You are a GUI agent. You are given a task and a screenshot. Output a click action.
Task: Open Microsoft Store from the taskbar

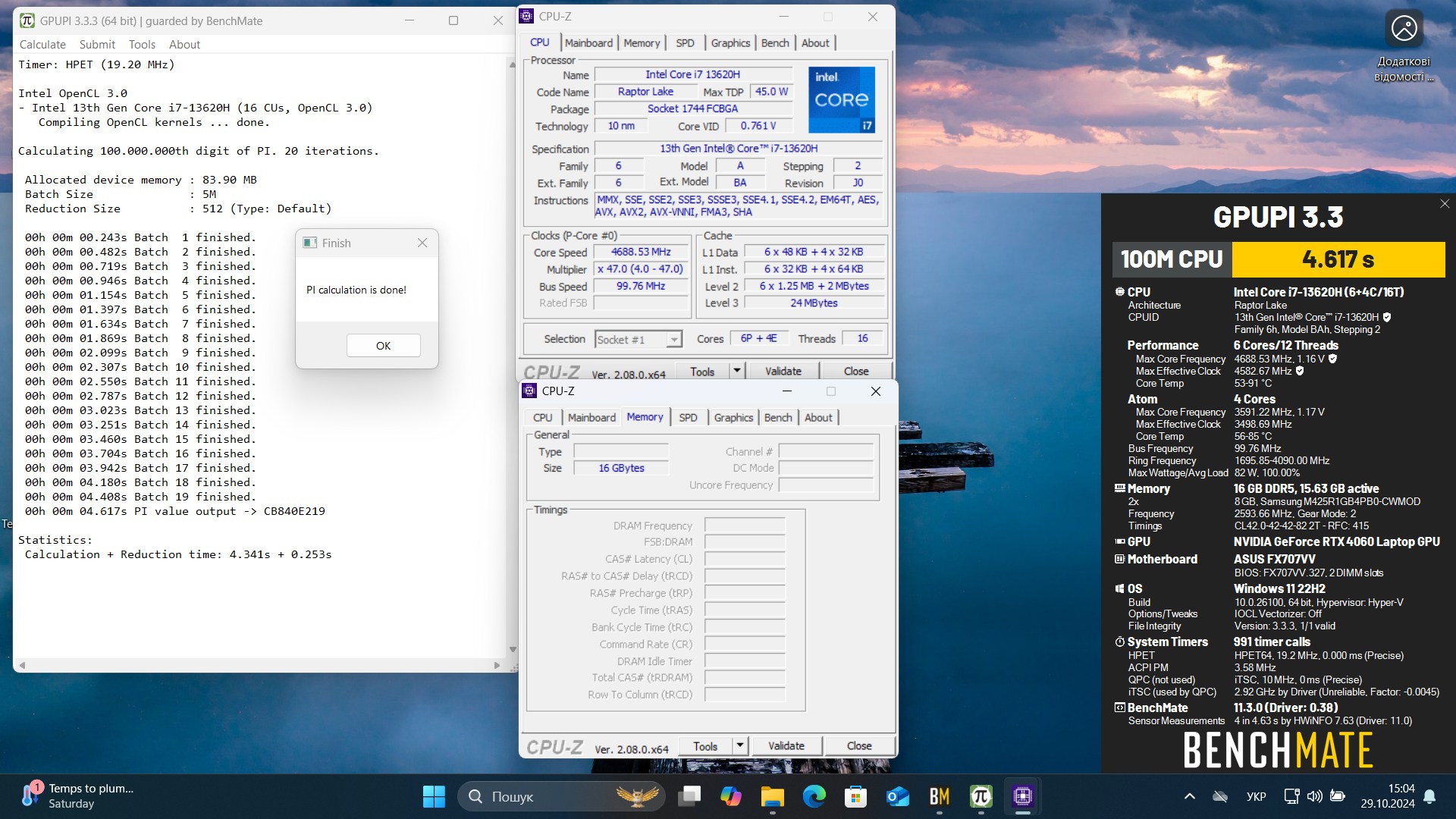(856, 796)
